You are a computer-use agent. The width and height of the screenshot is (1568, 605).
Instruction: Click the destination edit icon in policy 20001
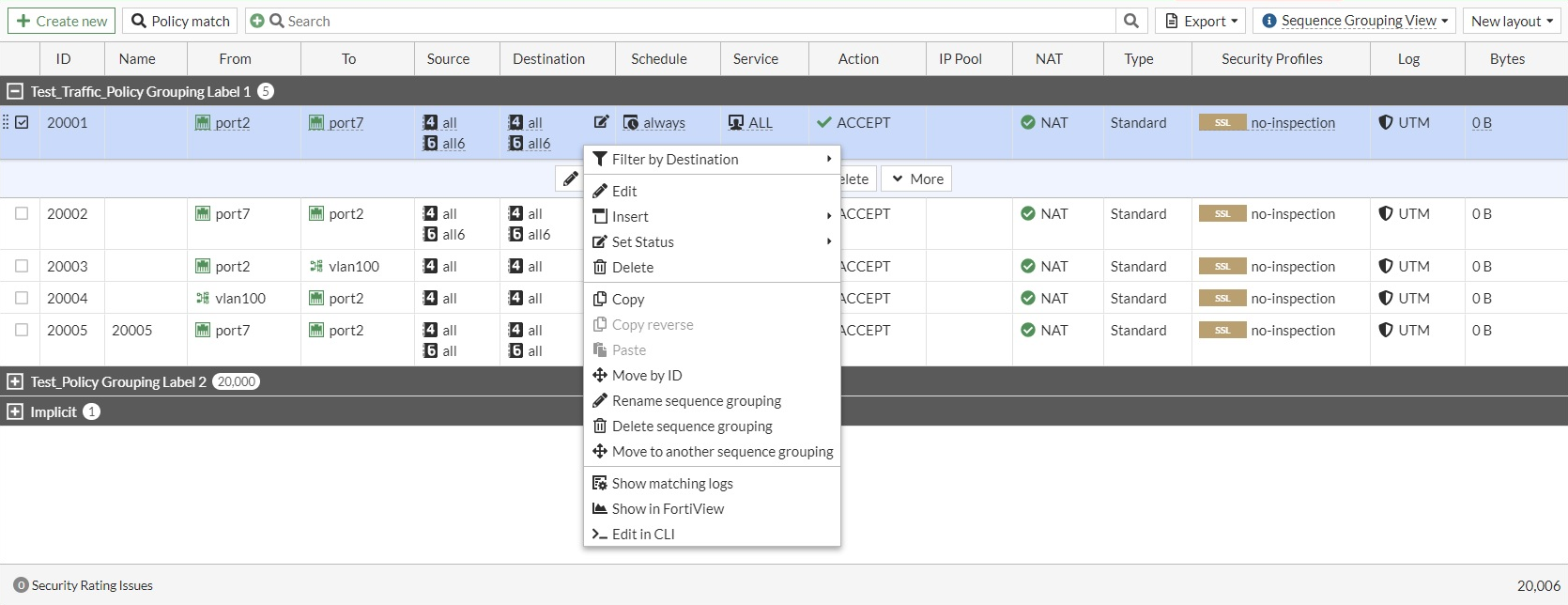coord(602,122)
